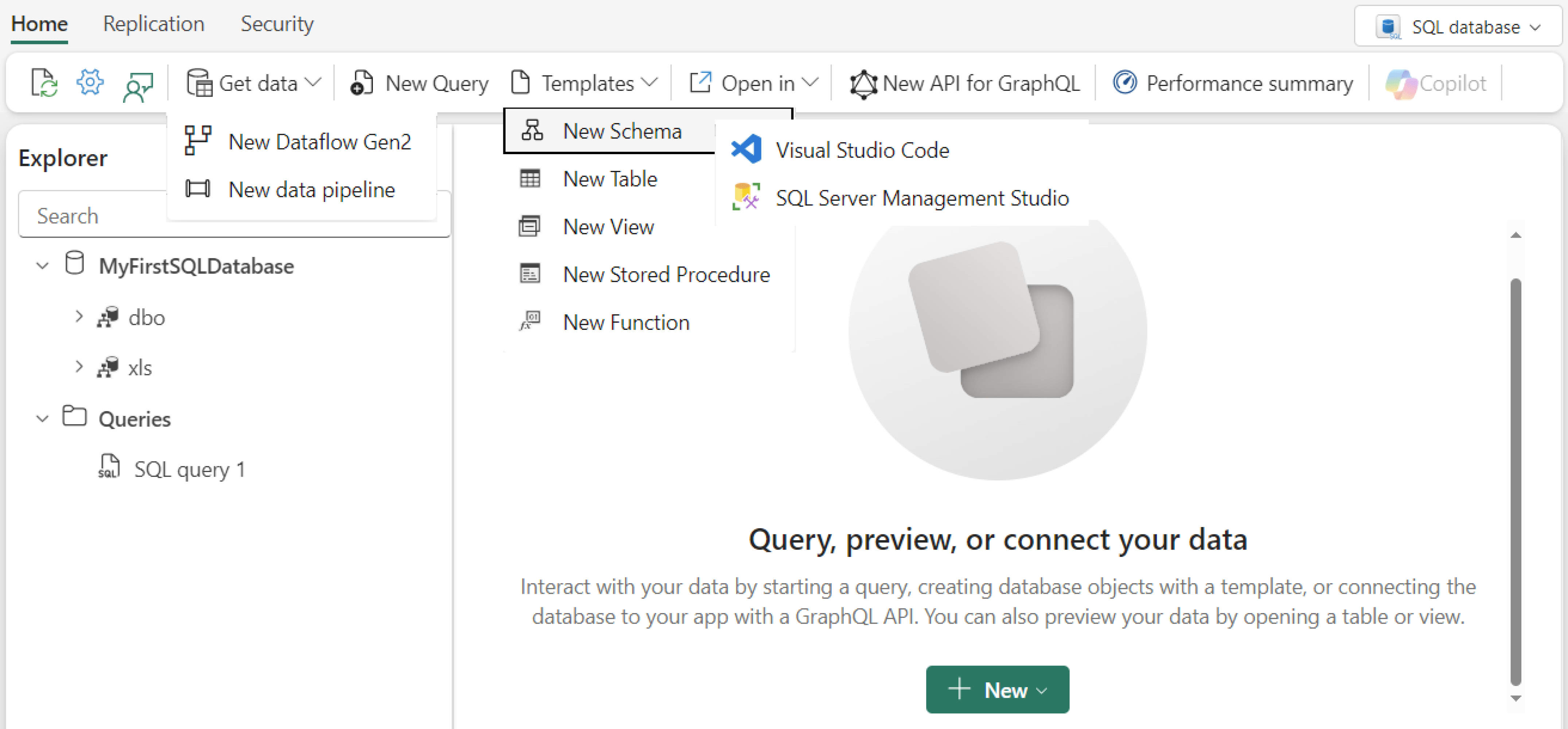This screenshot has width=1568, height=729.
Task: Select MyFirstSQLDatabase label in tree
Action: pos(196,266)
